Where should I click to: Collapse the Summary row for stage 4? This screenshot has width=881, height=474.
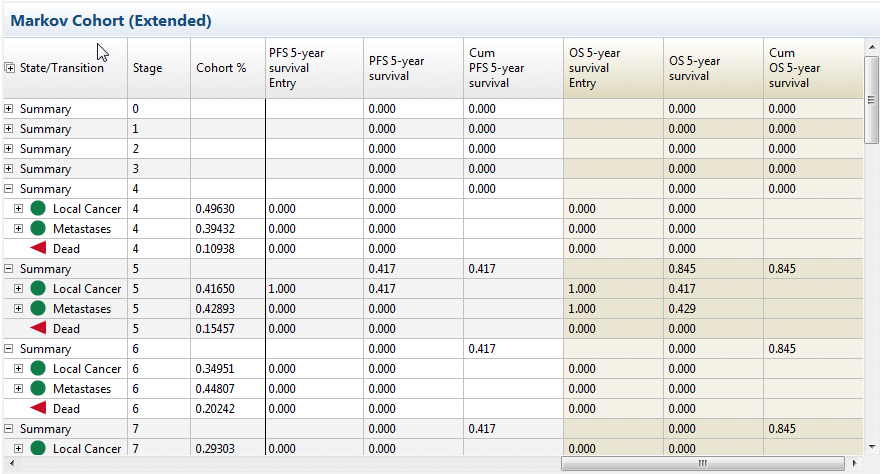click(x=9, y=189)
